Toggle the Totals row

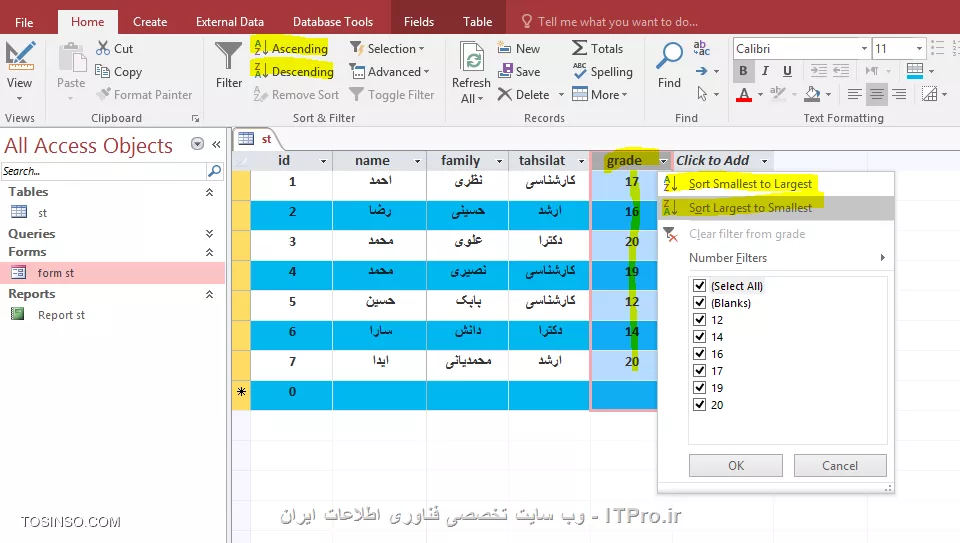[598, 48]
